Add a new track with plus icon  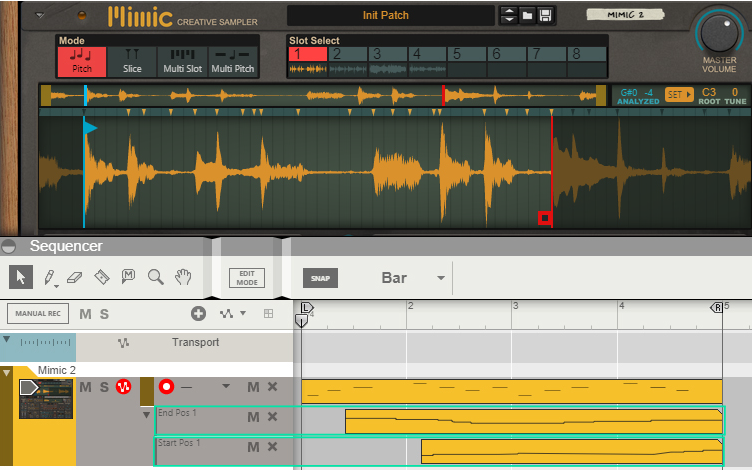tap(198, 314)
